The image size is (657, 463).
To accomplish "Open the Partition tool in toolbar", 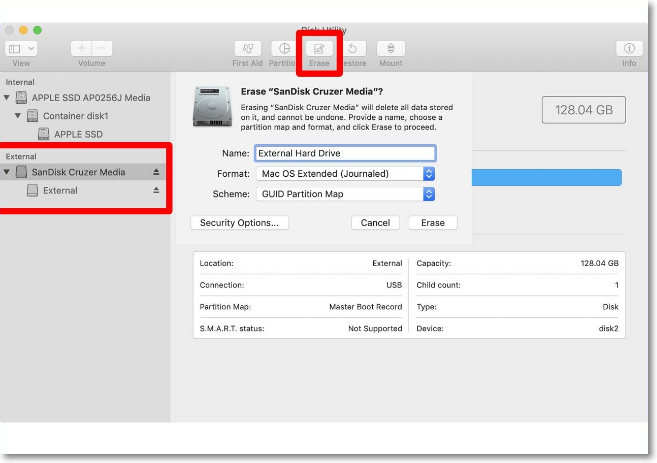I will click(284, 49).
